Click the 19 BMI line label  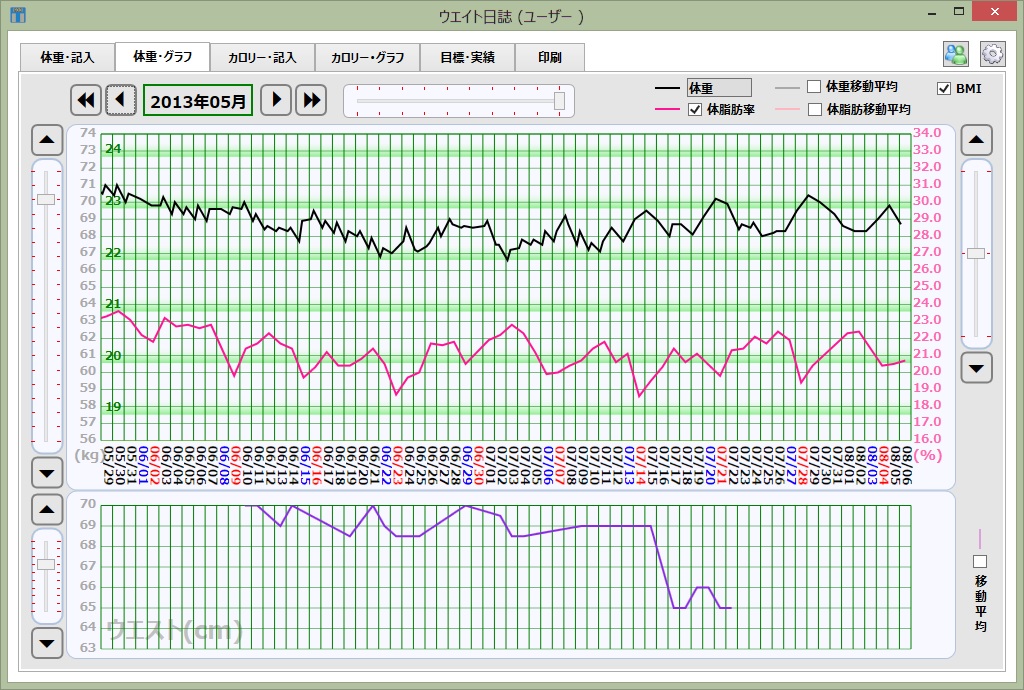tap(113, 407)
